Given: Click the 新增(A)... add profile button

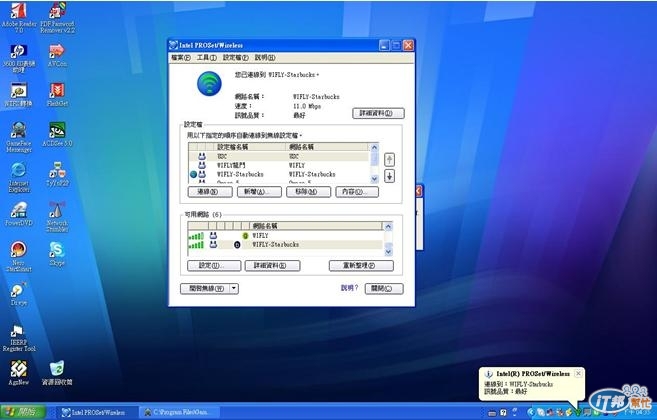Looking at the screenshot, I should pos(259,192).
